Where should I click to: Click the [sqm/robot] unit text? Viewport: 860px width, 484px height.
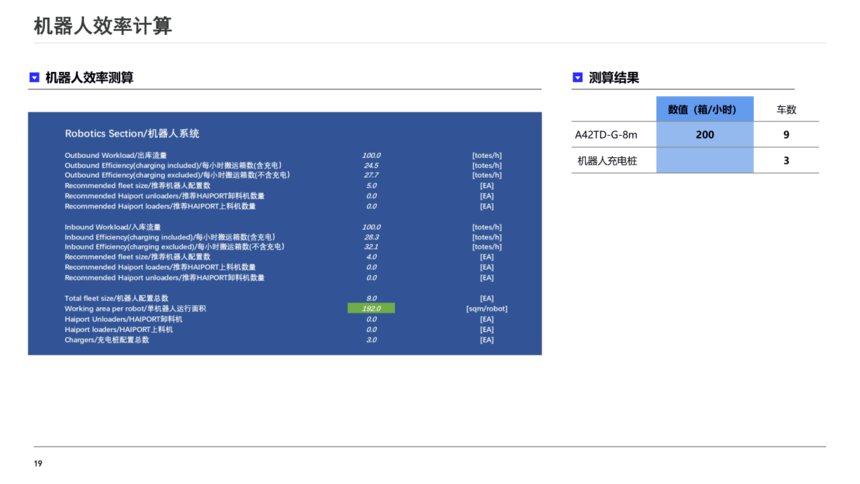pos(486,309)
